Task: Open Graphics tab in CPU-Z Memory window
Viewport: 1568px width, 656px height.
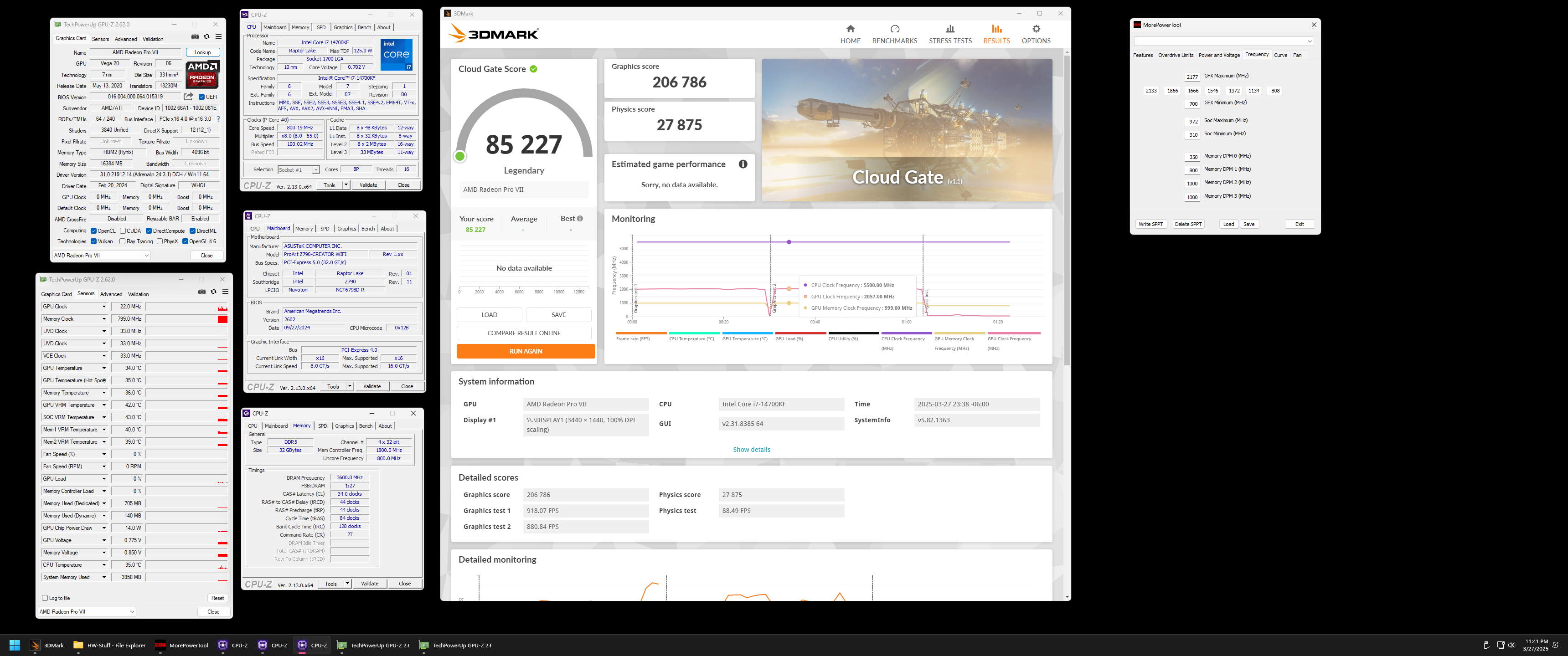Action: coord(344,426)
